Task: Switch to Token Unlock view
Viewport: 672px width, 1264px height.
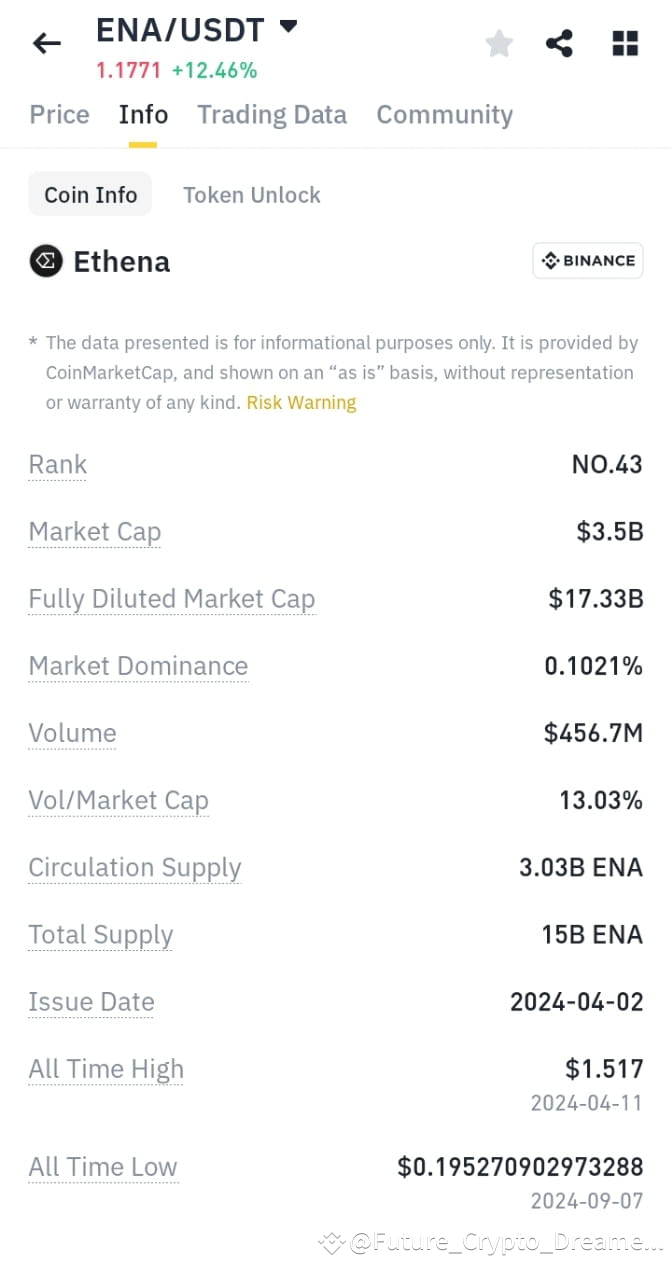Action: [252, 195]
